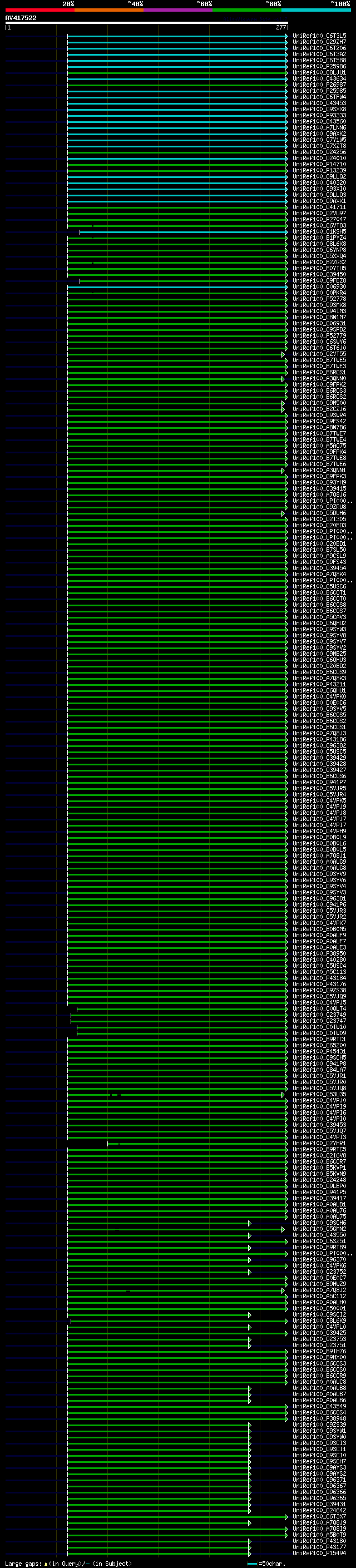
Task: Click the white query sequence bar
Action: (147, 22)
